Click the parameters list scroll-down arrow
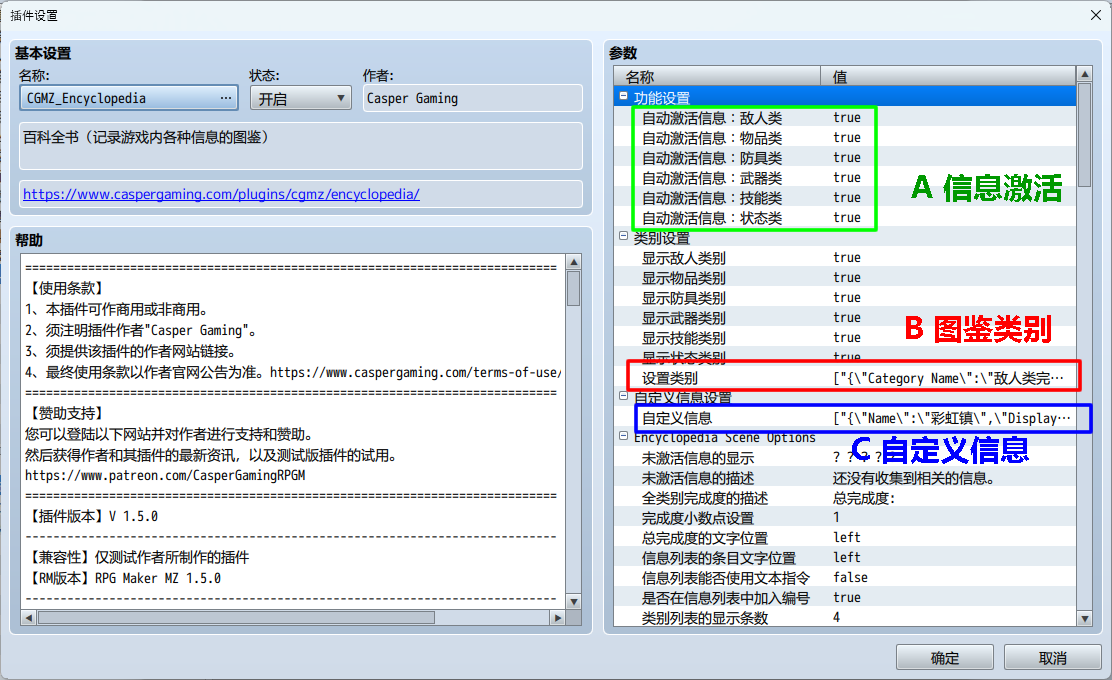The height and width of the screenshot is (680, 1112). coord(1084,618)
